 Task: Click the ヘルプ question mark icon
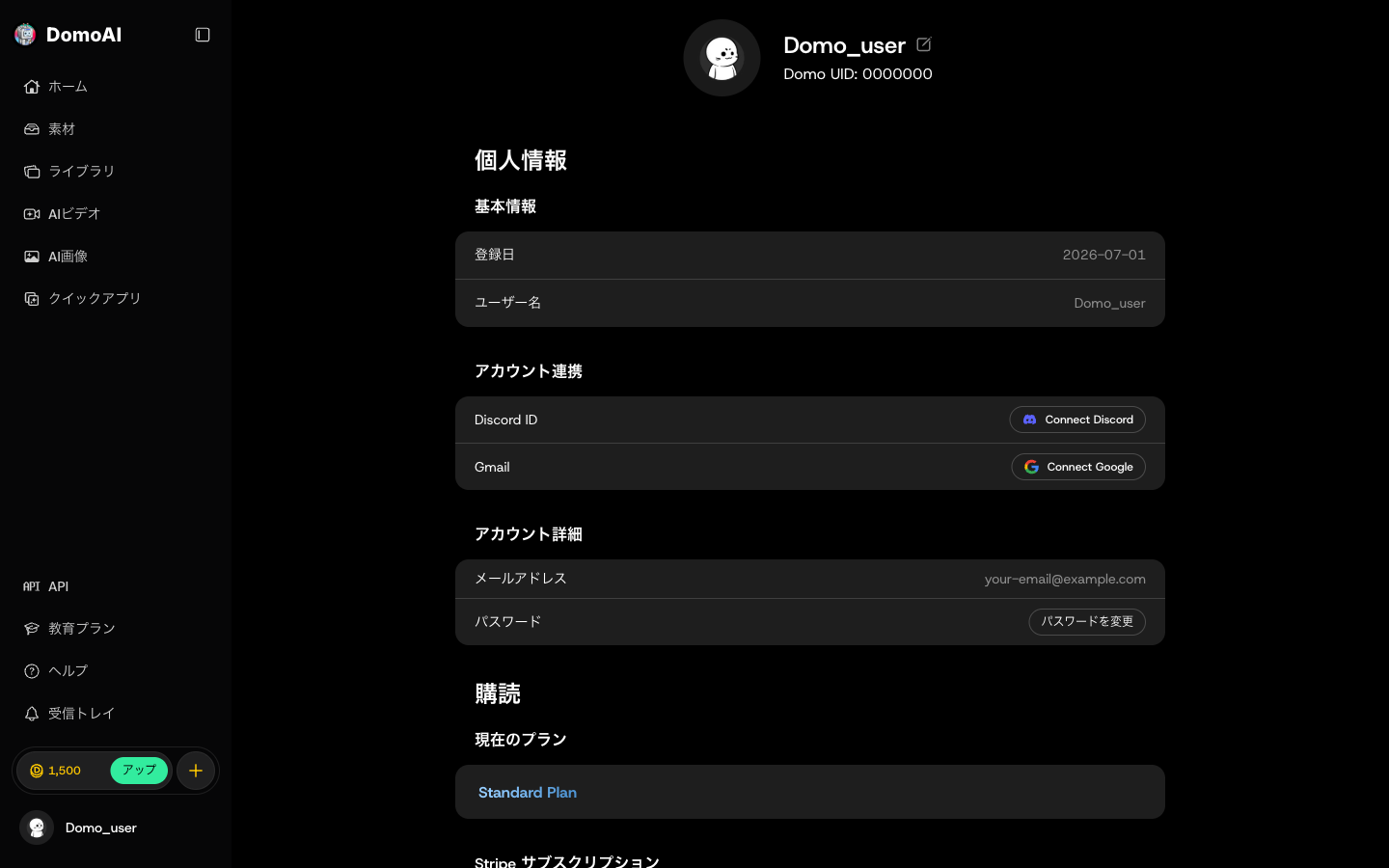click(32, 671)
